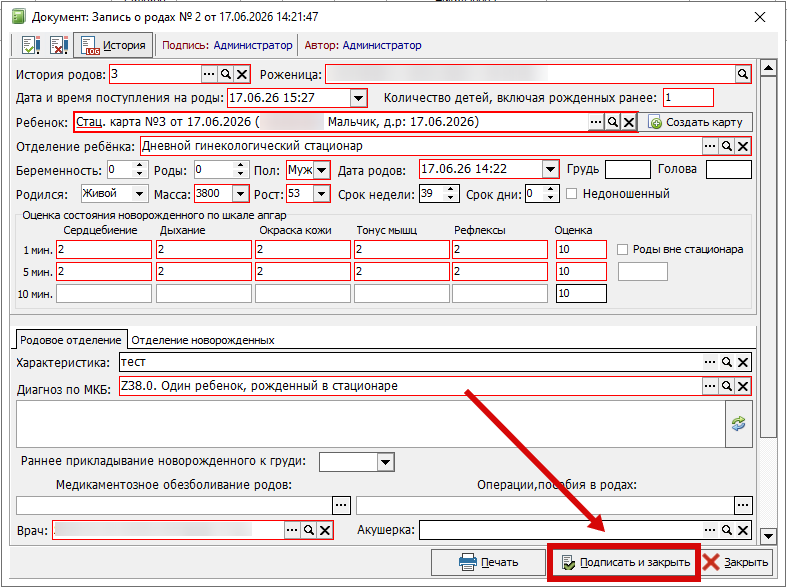Clear the История родов field
787x588 pixels.
pyautogui.click(x=242, y=74)
